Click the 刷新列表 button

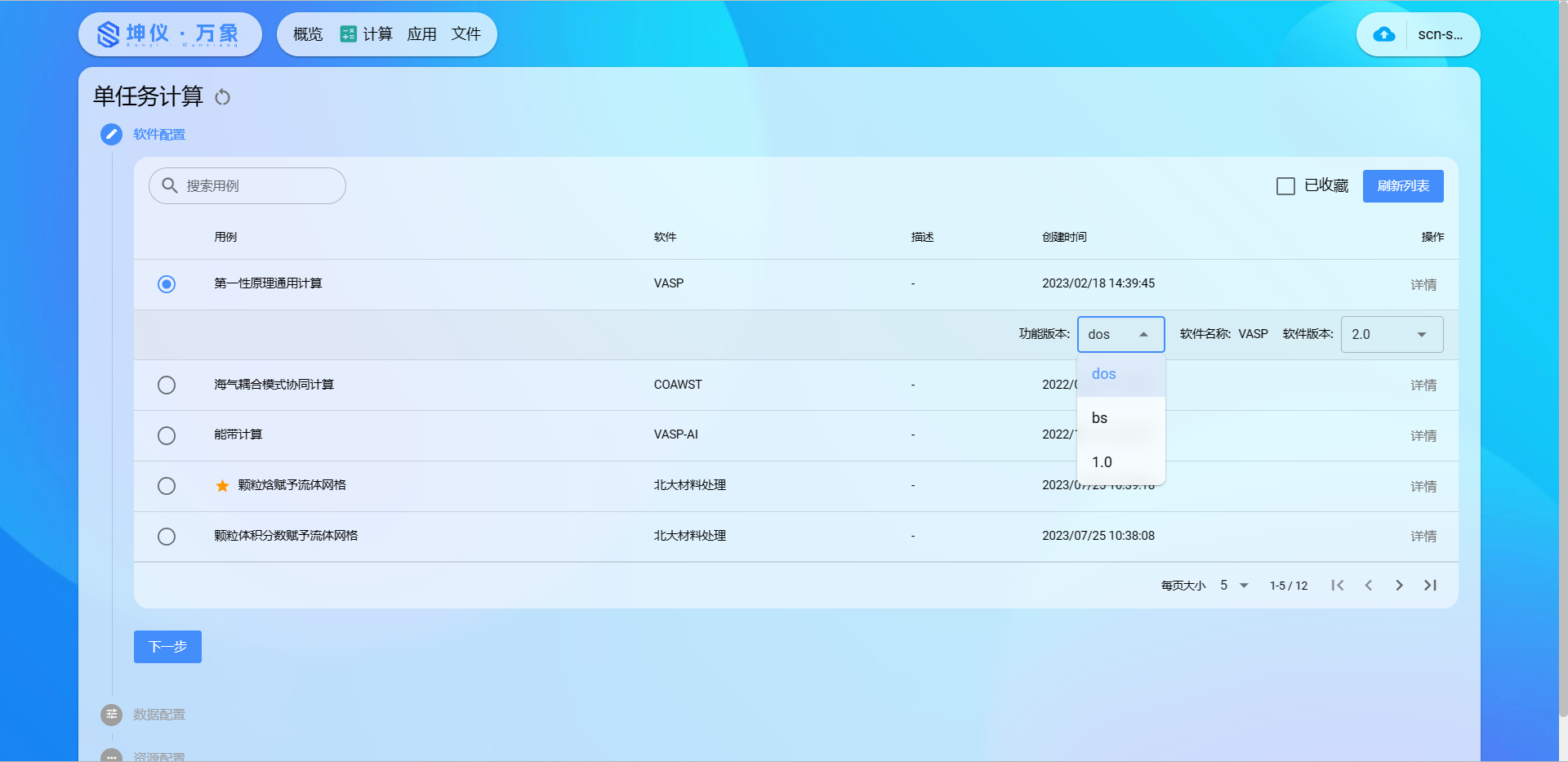click(x=1402, y=186)
